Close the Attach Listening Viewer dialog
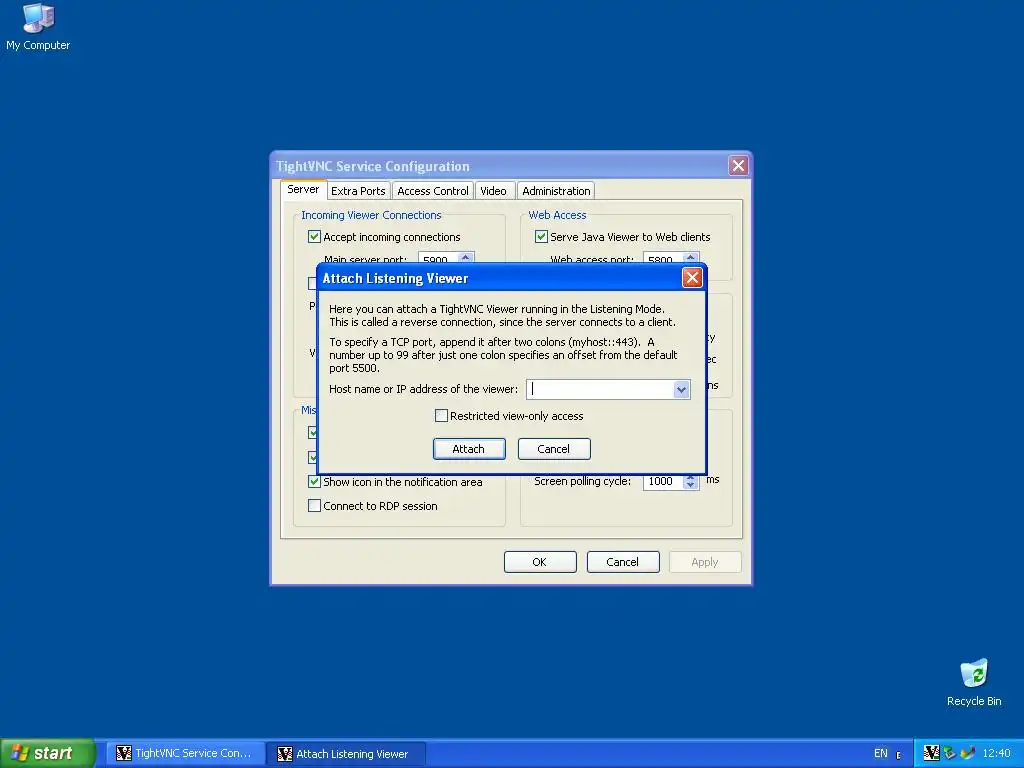The width and height of the screenshot is (1024, 768). (x=692, y=278)
